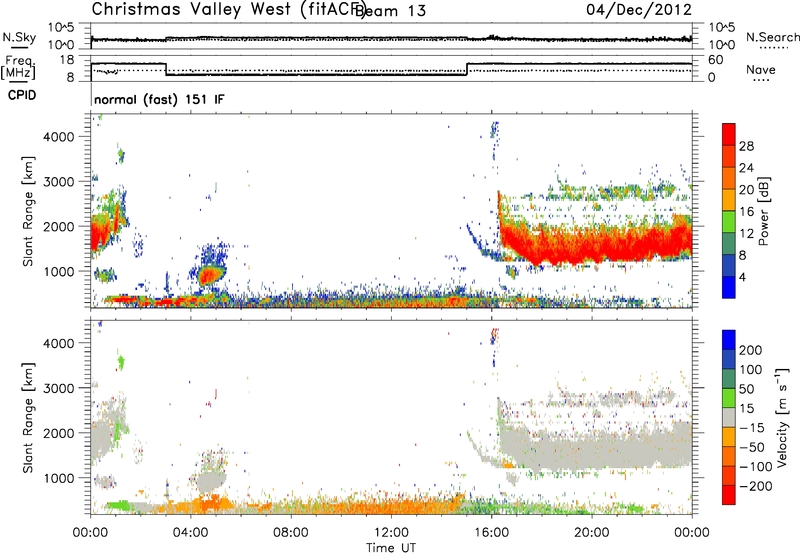Click the Power [dB] color bar
Image resolution: width=800 pixels, height=554 pixels.
(x=729, y=211)
